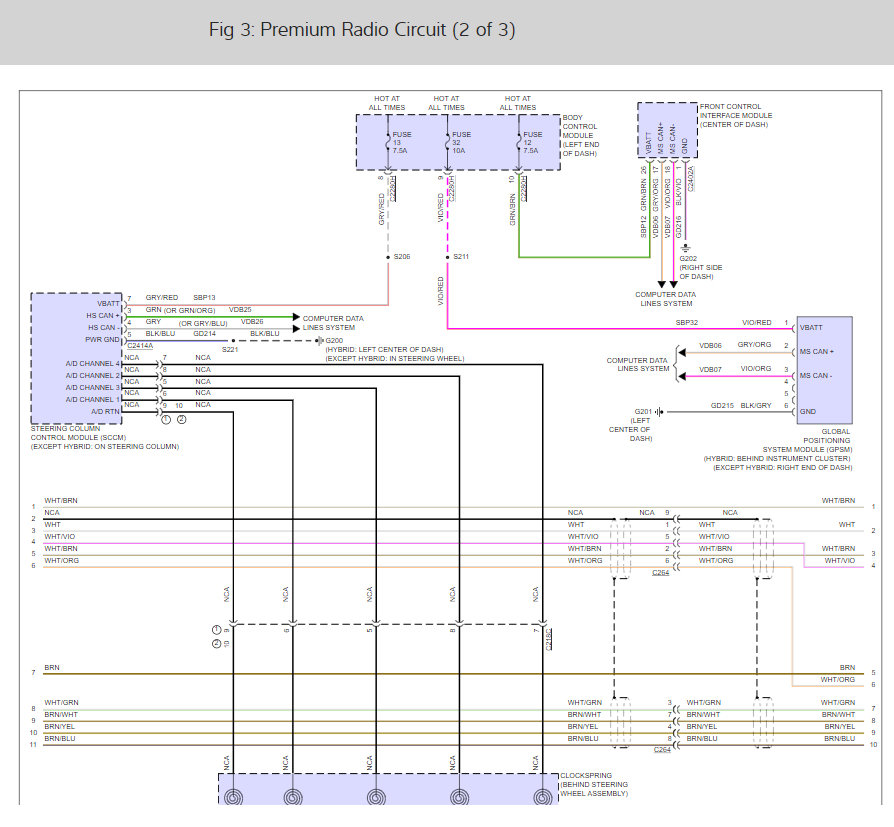Click the S221 splice dot
Image resolution: width=894 pixels, height=827 pixels.
233,340
